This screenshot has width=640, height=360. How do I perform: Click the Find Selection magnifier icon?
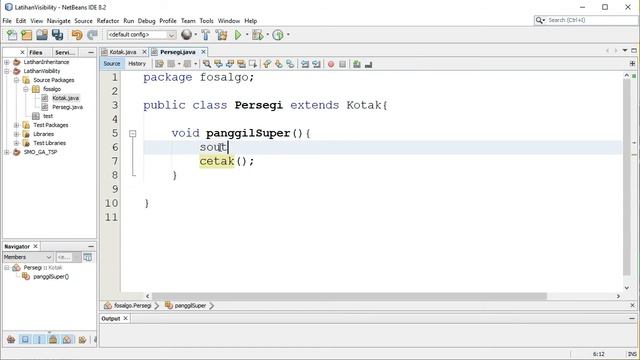pyautogui.click(x=207, y=64)
